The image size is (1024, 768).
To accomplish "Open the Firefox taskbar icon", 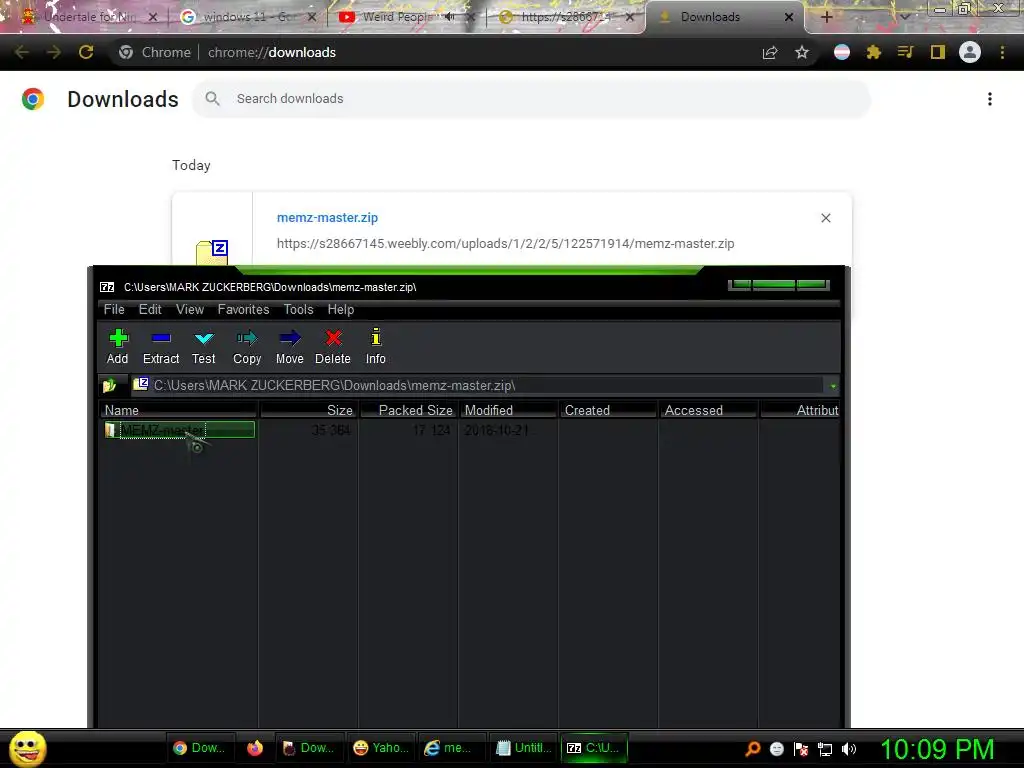I will (x=255, y=748).
